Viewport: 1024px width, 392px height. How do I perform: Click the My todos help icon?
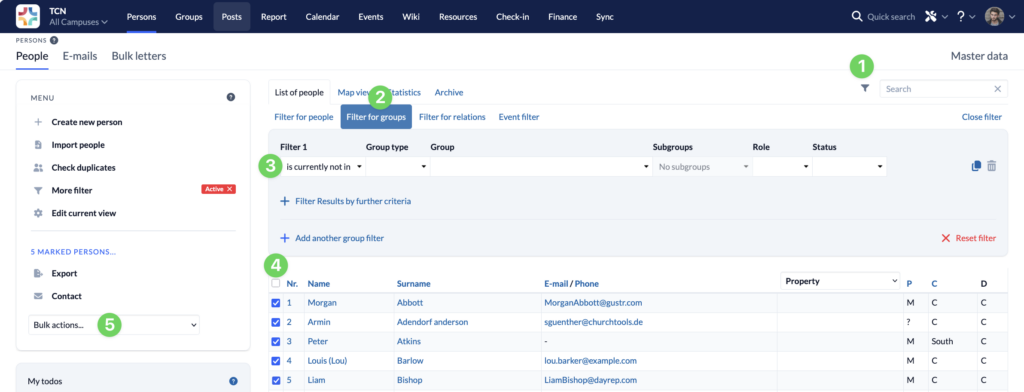[233, 381]
